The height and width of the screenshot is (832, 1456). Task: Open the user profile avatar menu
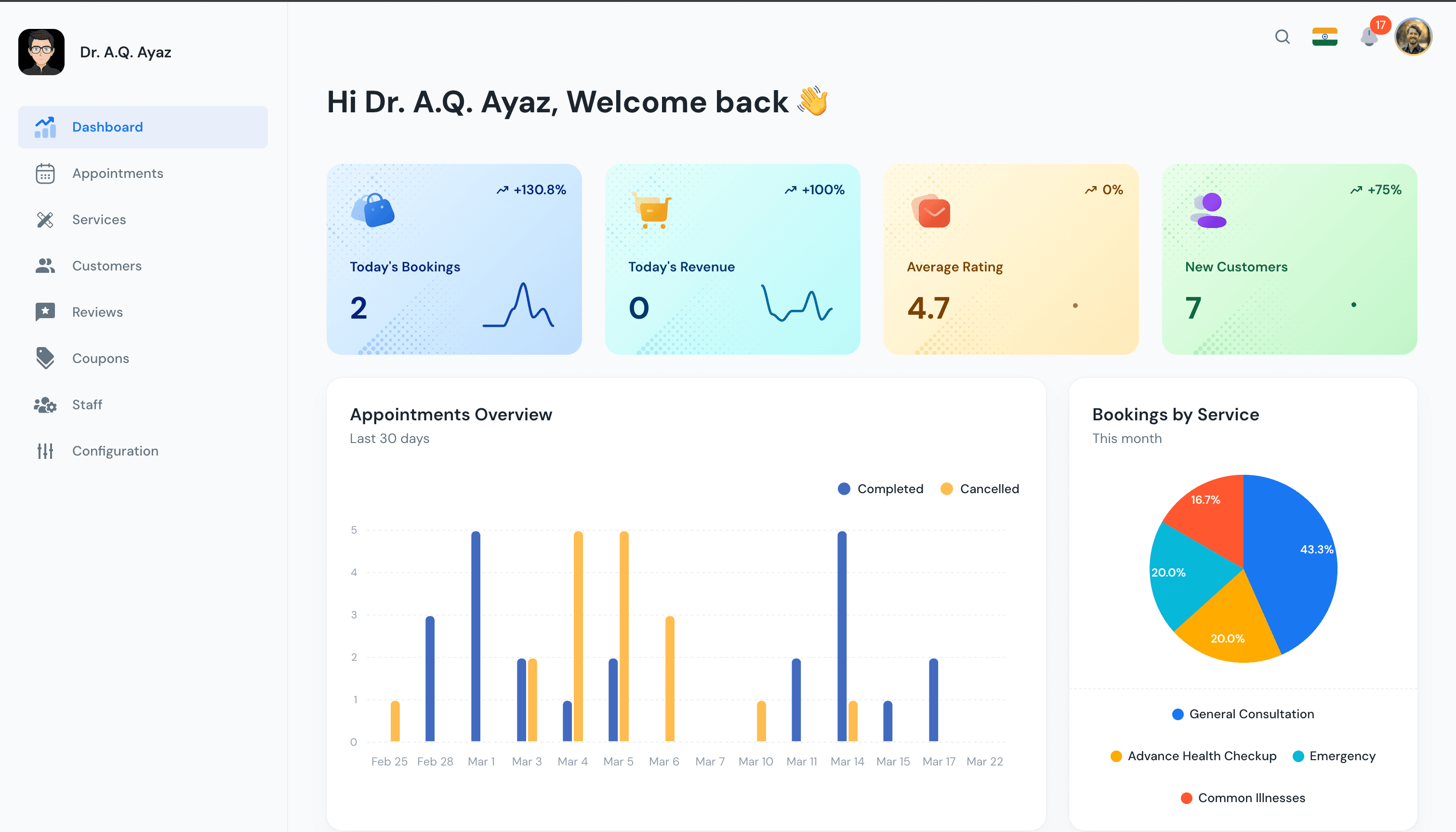pos(1414,37)
